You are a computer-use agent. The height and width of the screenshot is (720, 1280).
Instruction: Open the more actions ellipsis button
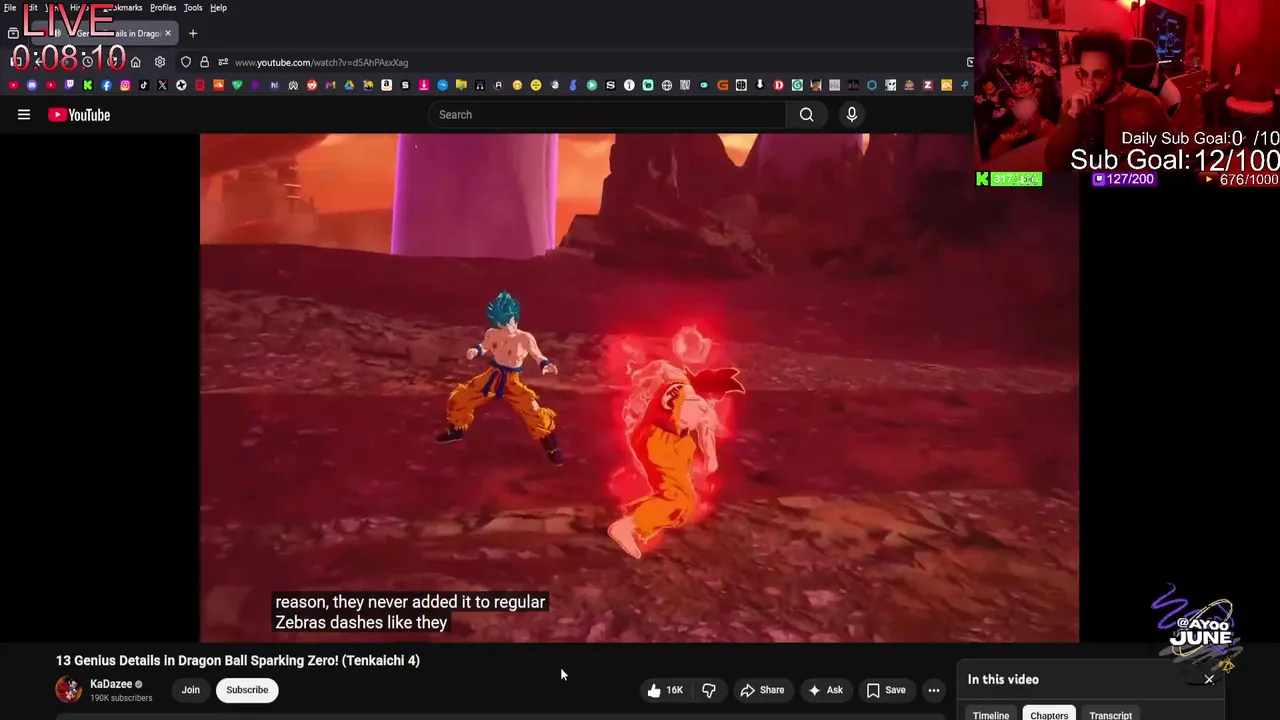[x=934, y=690]
